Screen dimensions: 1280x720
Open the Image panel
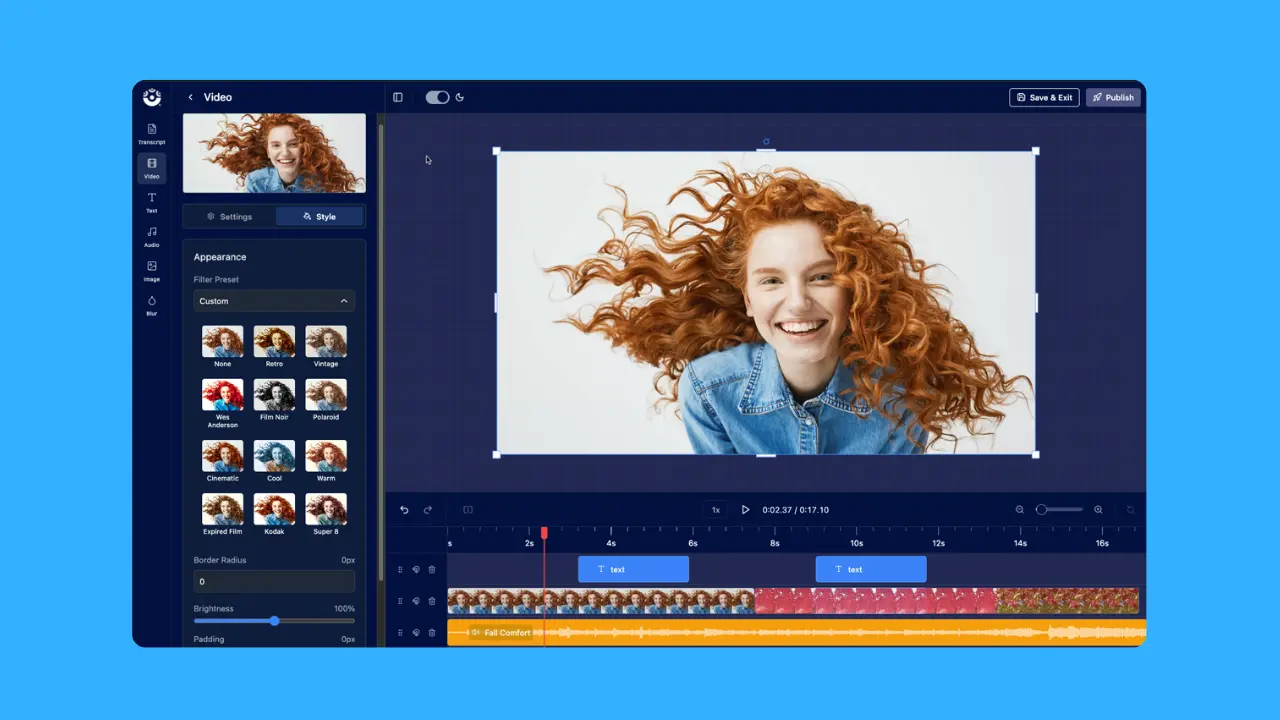pos(151,271)
